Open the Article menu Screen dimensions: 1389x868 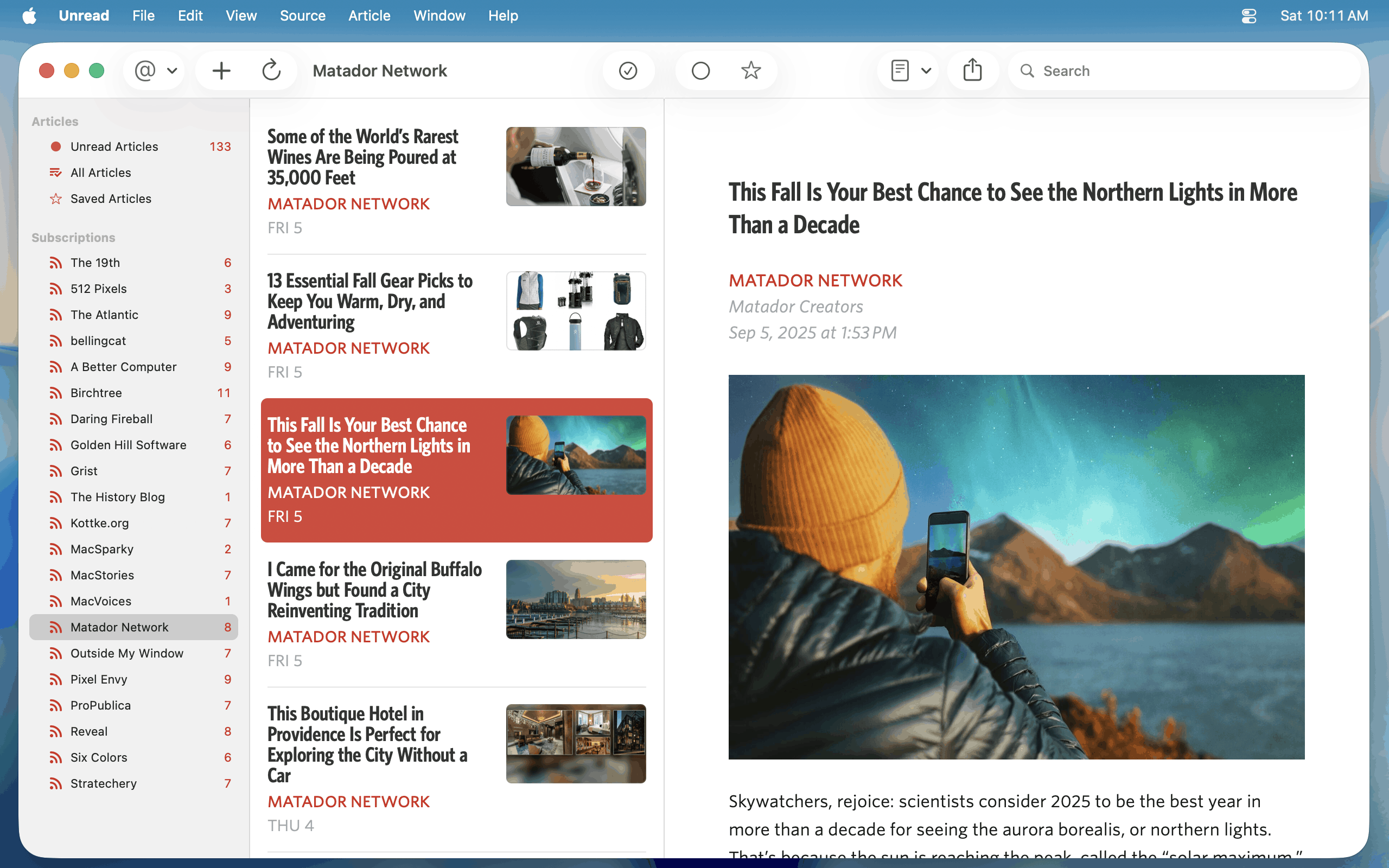click(x=369, y=16)
